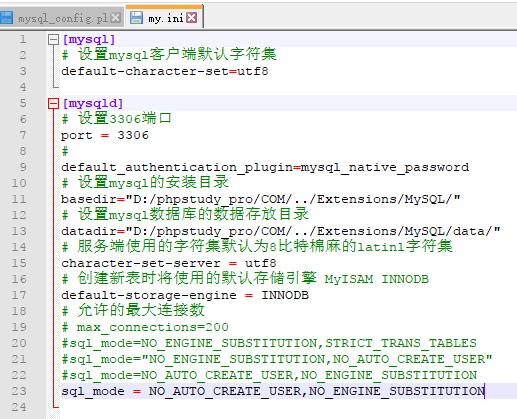Collapse the [mysqld] section fold marker

click(x=53, y=103)
